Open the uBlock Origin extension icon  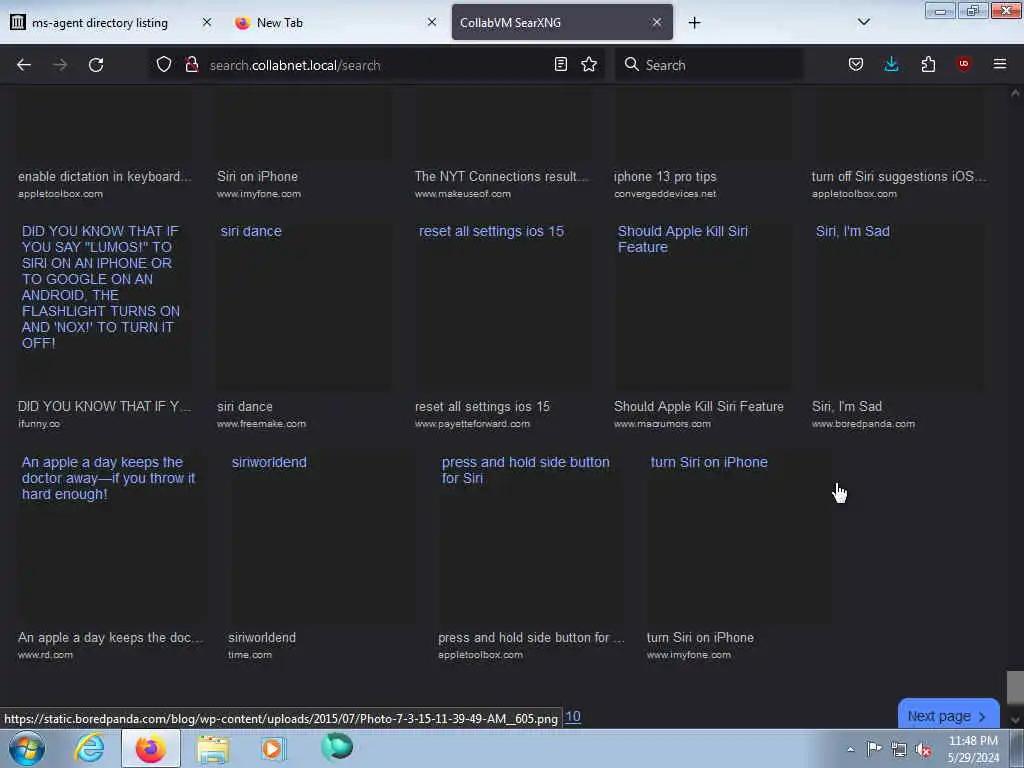point(963,64)
